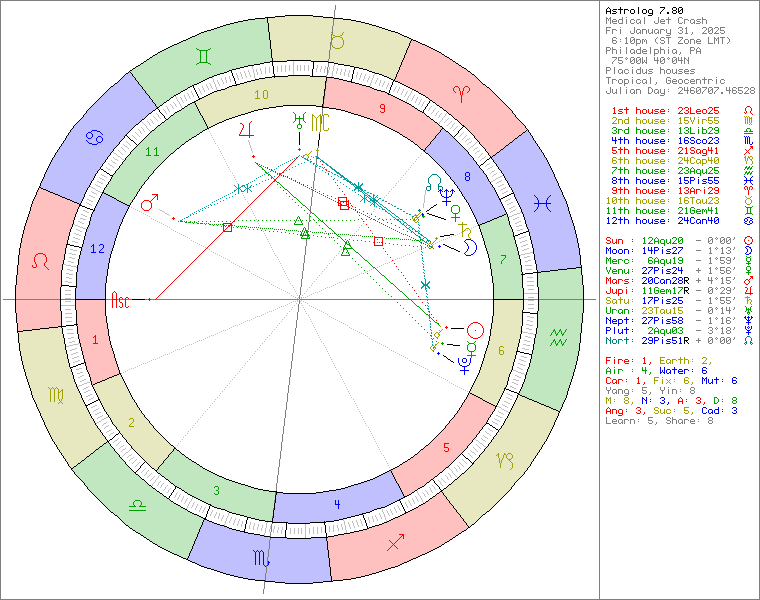This screenshot has width=760, height=600.
Task: Click the Mars glyph in the chart
Action: click(149, 204)
